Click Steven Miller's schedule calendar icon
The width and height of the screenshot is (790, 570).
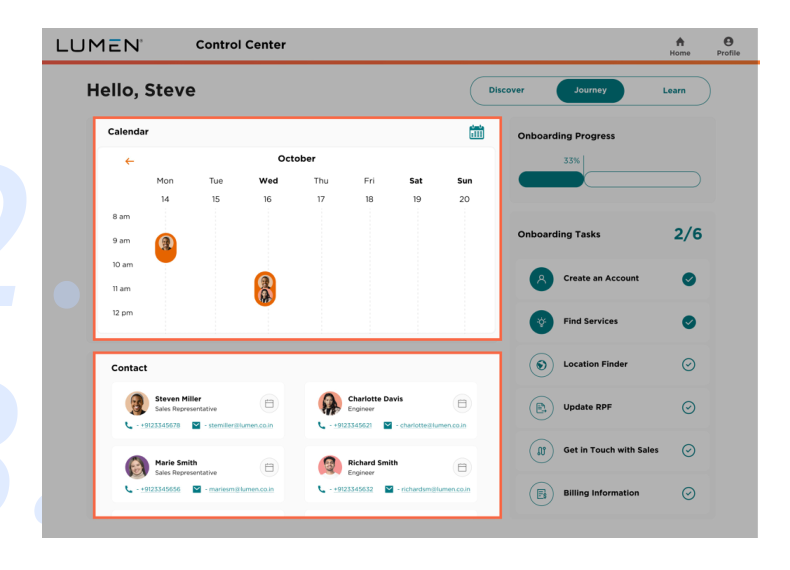click(x=270, y=404)
